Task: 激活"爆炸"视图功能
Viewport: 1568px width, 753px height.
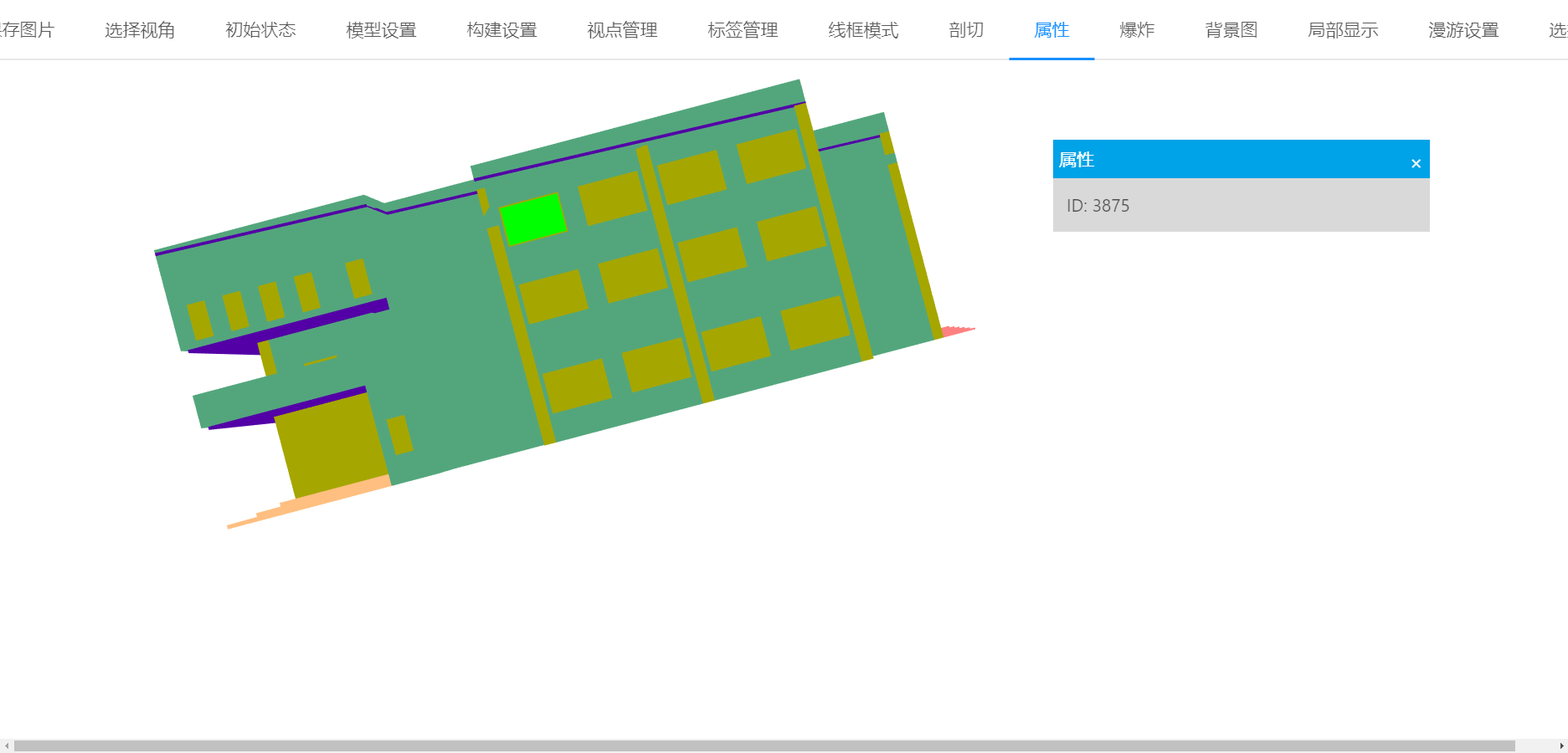Action: tap(1136, 30)
